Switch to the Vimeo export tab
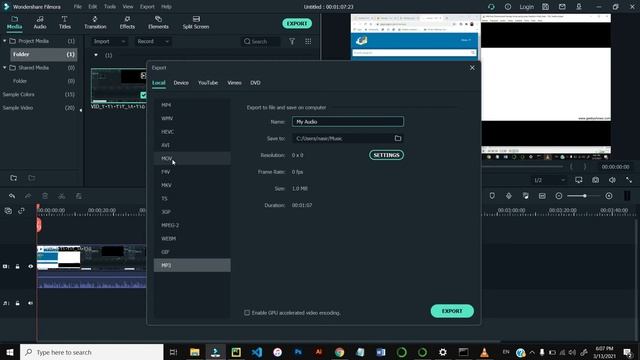640x360 pixels. 234,82
